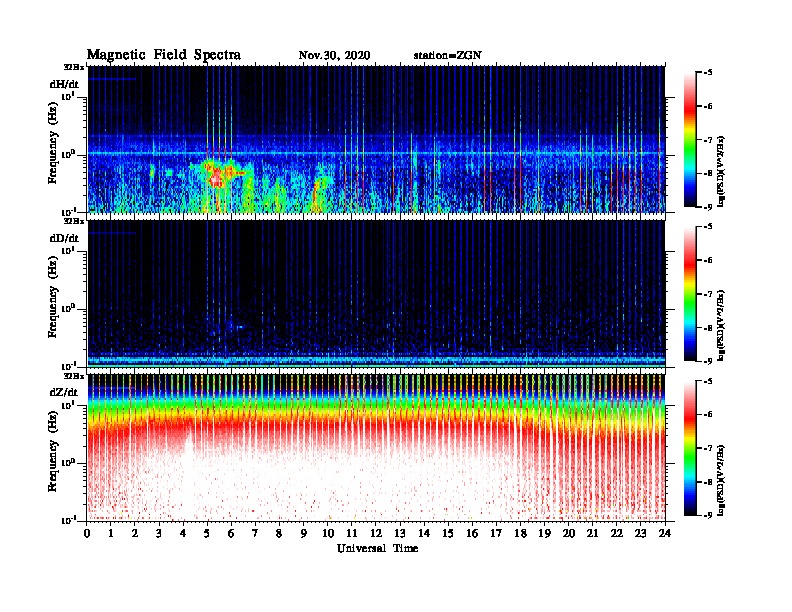Click the hour 5 tick label on time axis
This screenshot has width=792, height=612.
207,533
